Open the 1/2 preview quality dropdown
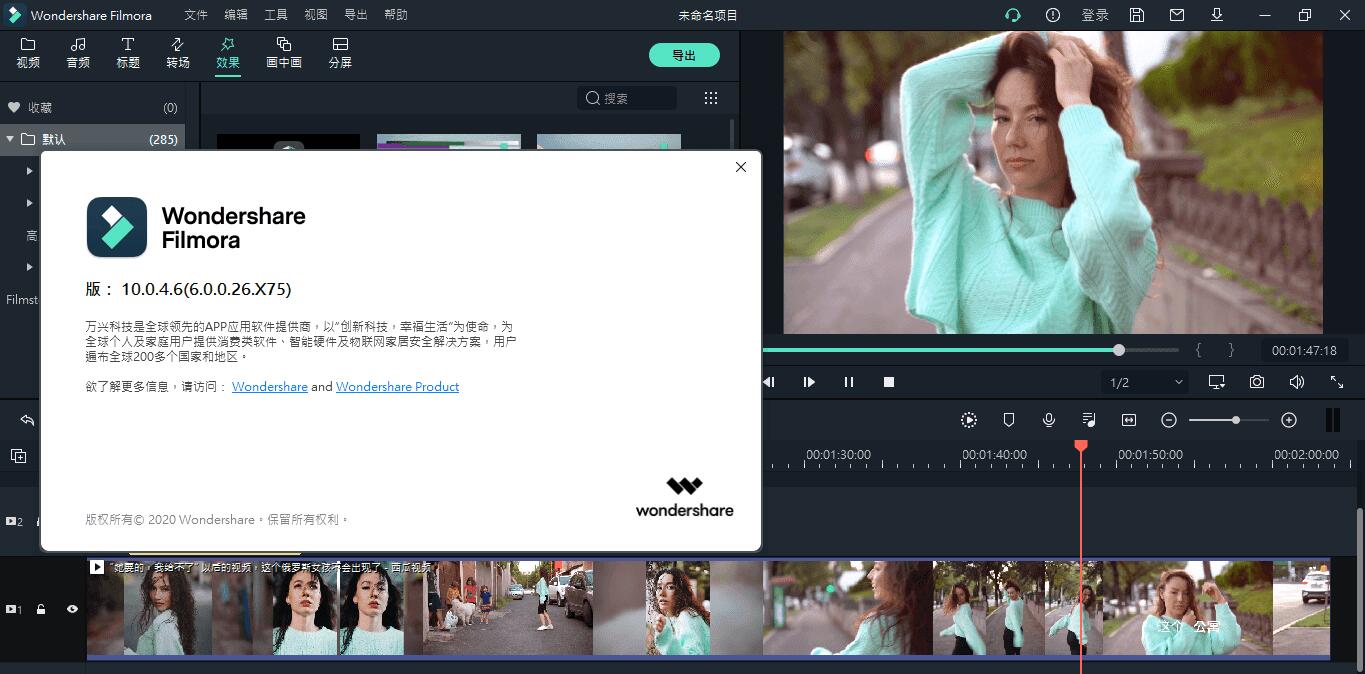Screen dimensions: 1365x674 [x=1146, y=382]
